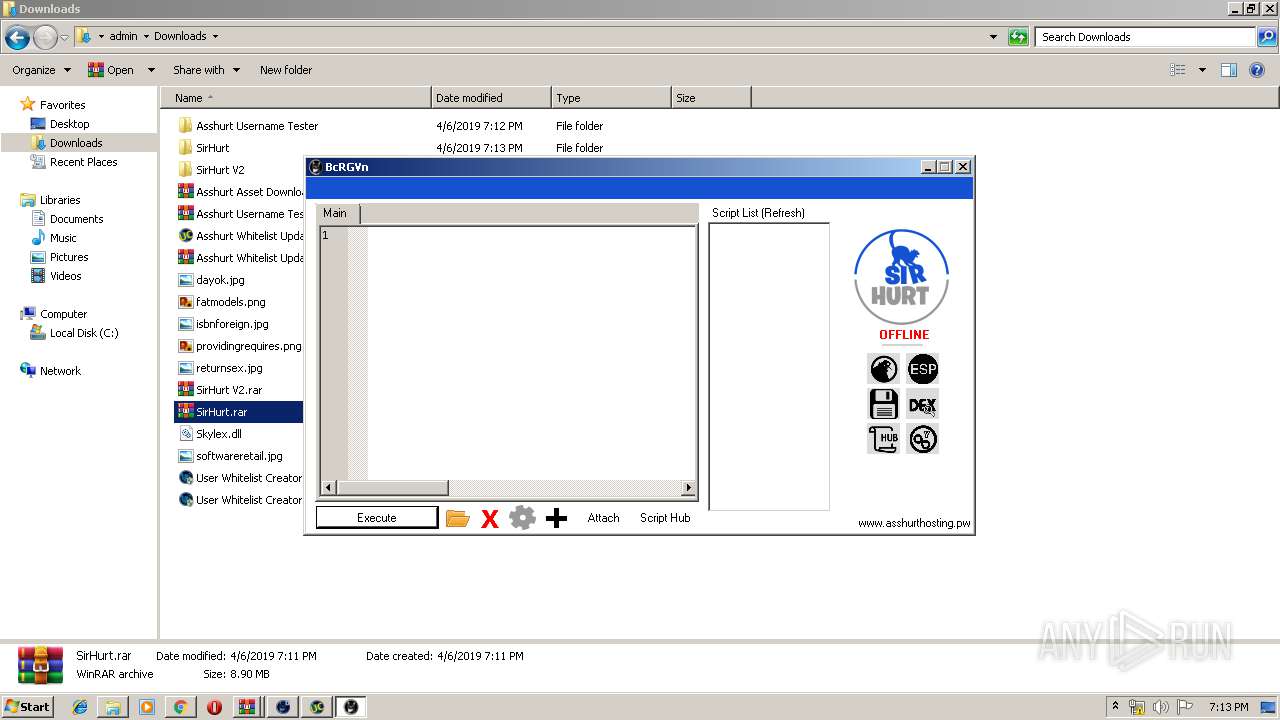Switch to WinRAR taskbar icon
Image resolution: width=1280 pixels, height=720 pixels.
pyautogui.click(x=247, y=707)
